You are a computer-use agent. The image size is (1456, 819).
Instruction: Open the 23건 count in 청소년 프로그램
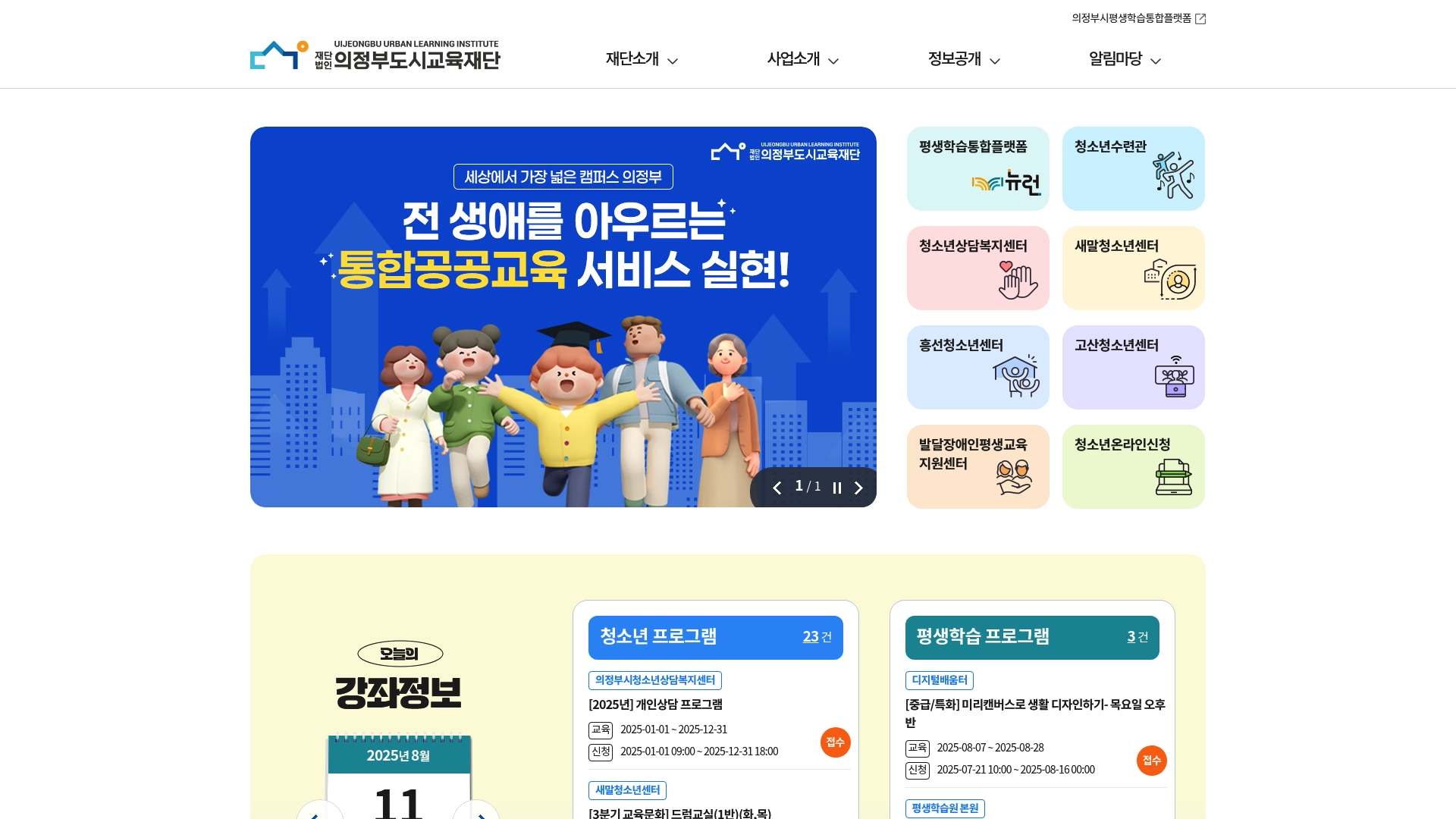(817, 637)
